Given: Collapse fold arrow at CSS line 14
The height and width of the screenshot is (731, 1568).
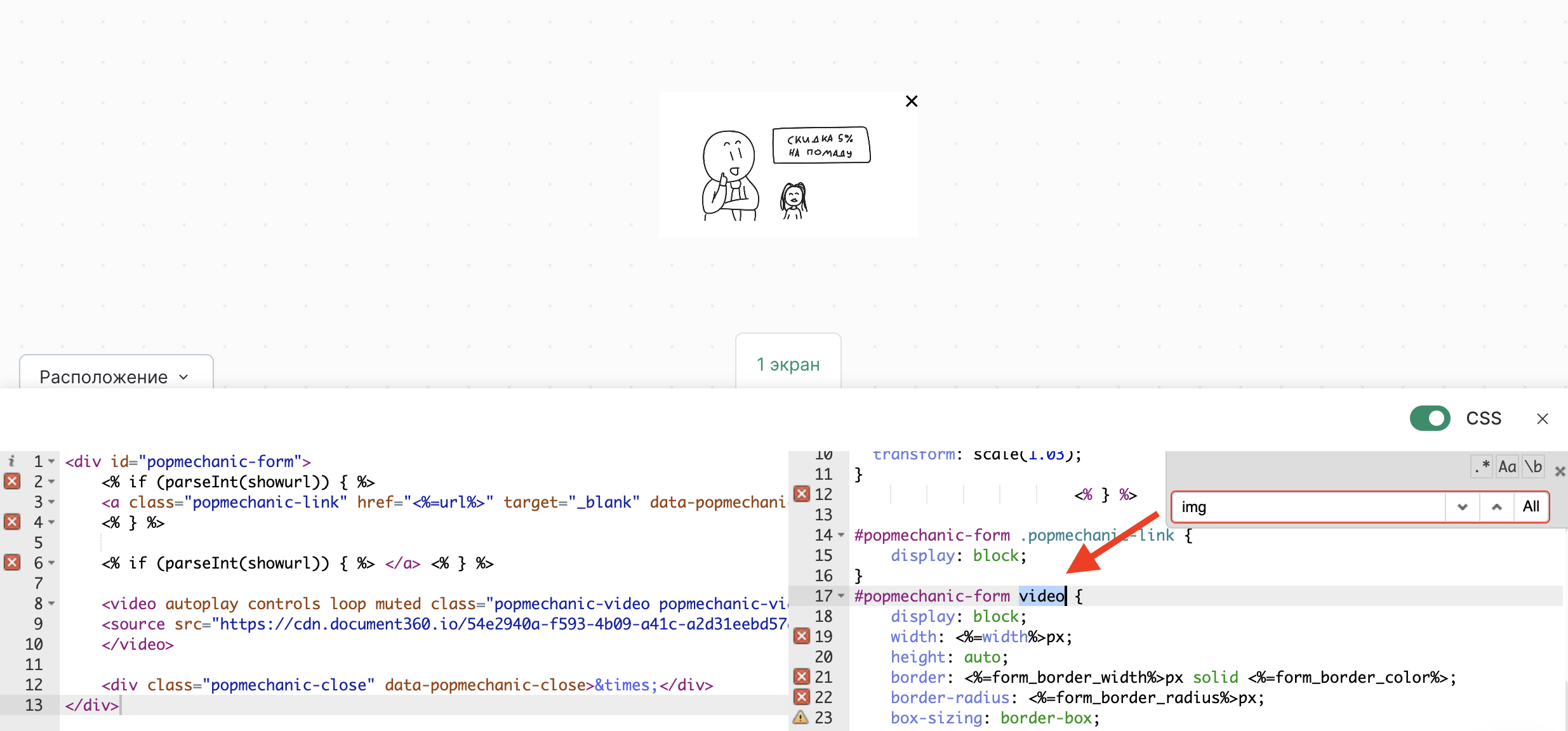Looking at the screenshot, I should [x=841, y=535].
